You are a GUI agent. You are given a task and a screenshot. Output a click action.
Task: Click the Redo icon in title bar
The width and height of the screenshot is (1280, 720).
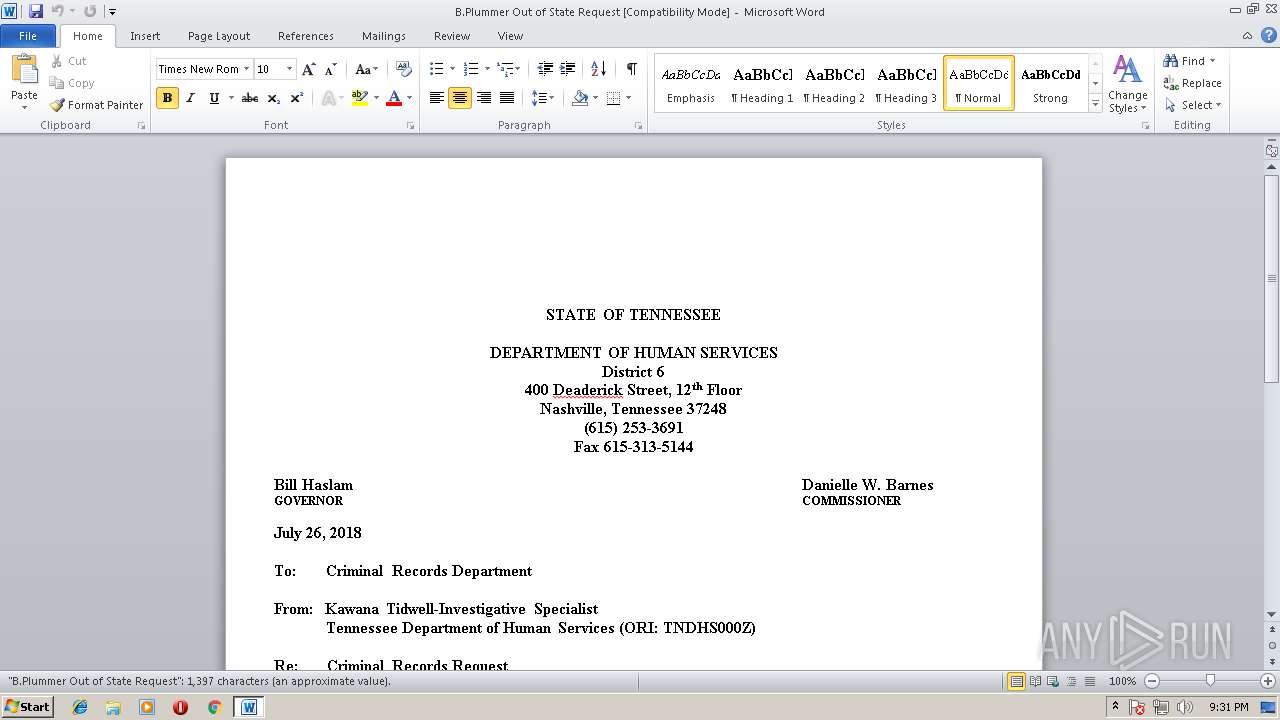(x=90, y=11)
